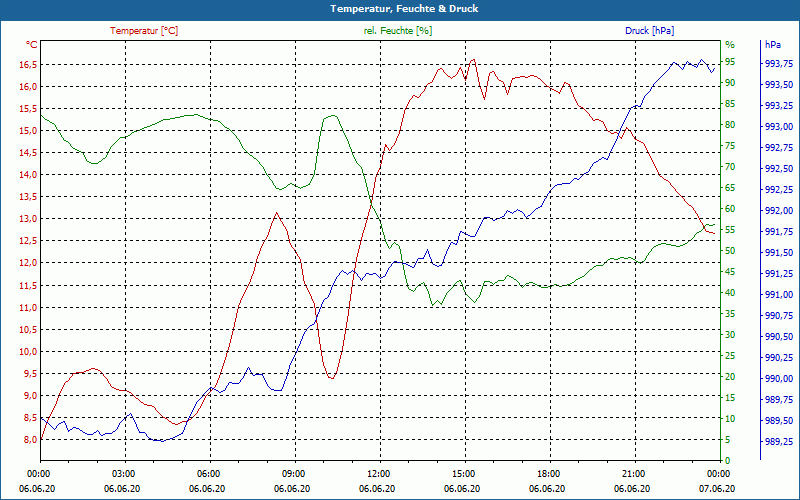Click the '06:00' time label
This screenshot has height=500, width=800.
point(207,473)
